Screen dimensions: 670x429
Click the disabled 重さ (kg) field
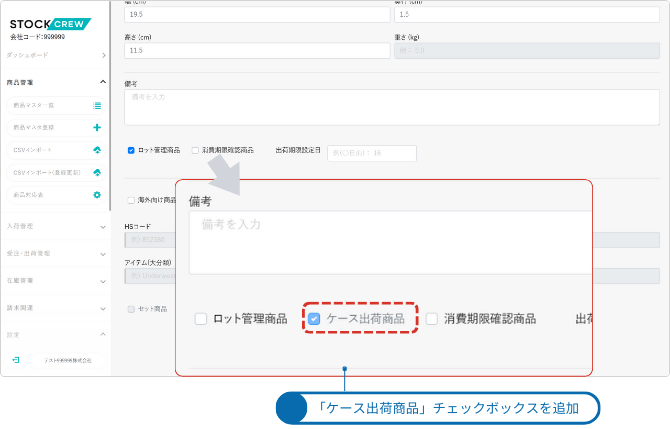[x=527, y=50]
